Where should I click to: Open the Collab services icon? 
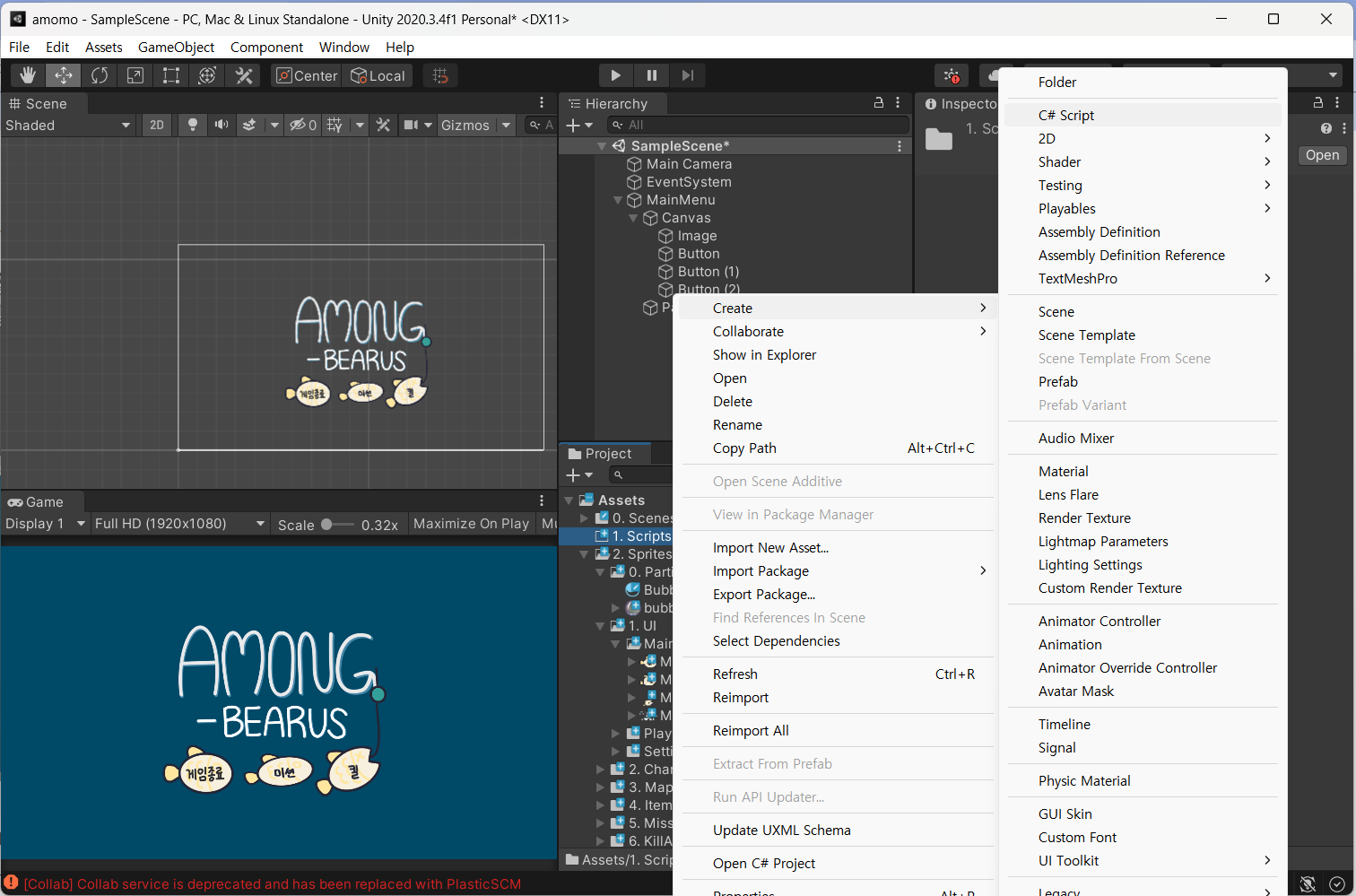952,75
